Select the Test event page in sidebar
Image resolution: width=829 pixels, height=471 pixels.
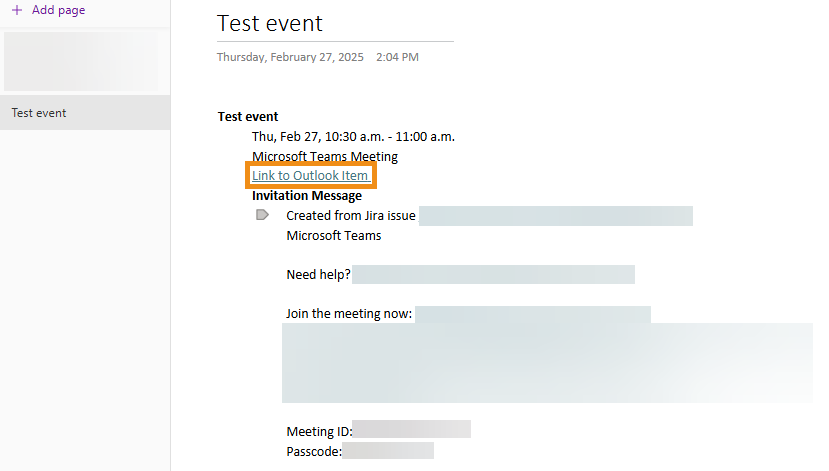point(40,113)
